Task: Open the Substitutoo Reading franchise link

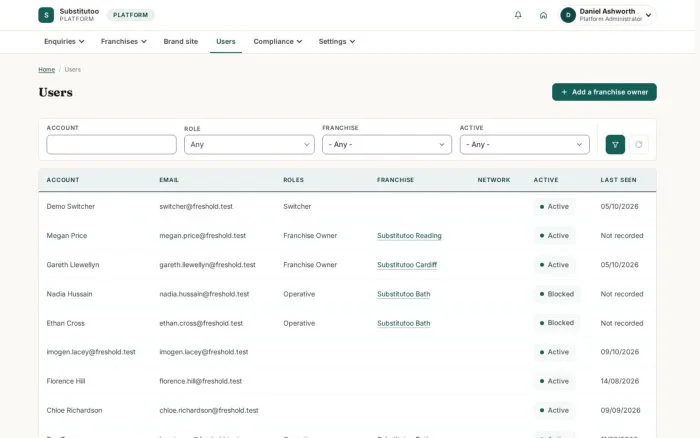Action: (x=409, y=236)
